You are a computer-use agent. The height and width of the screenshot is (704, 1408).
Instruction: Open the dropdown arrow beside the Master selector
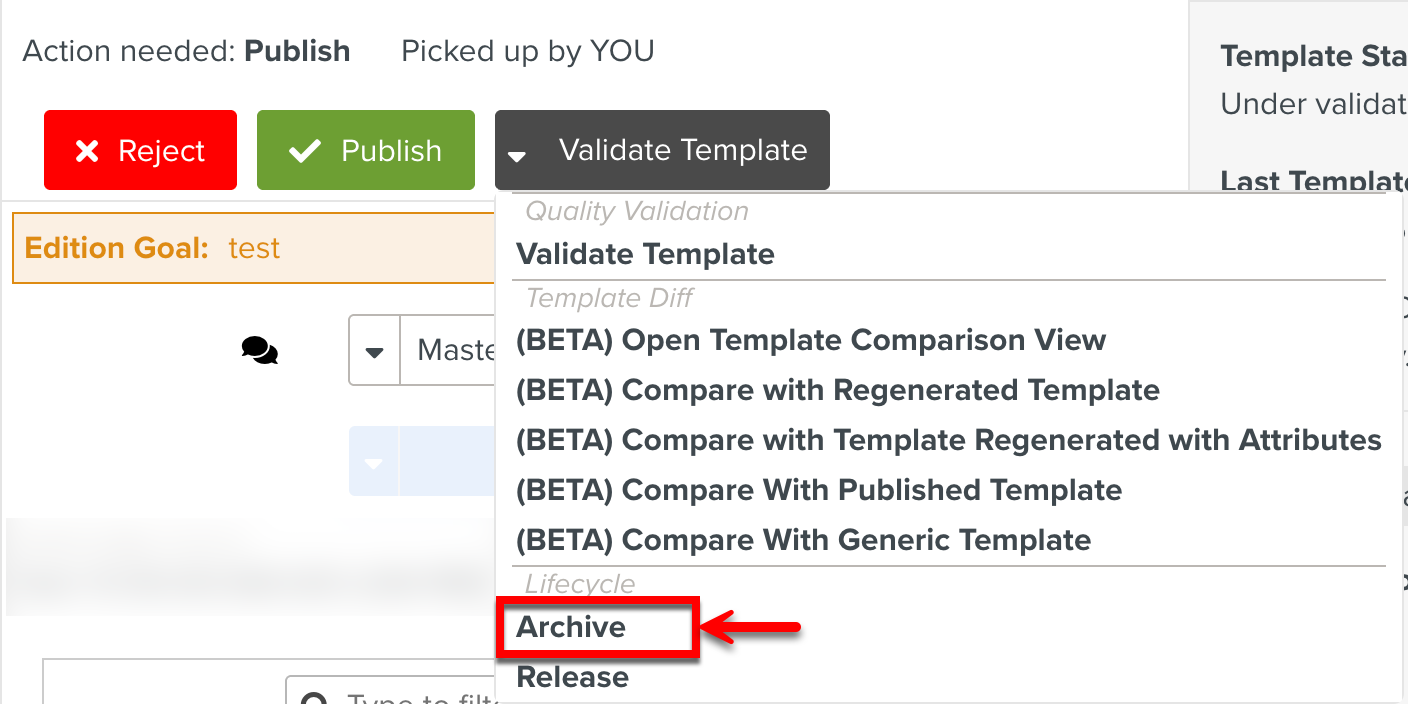tap(375, 350)
